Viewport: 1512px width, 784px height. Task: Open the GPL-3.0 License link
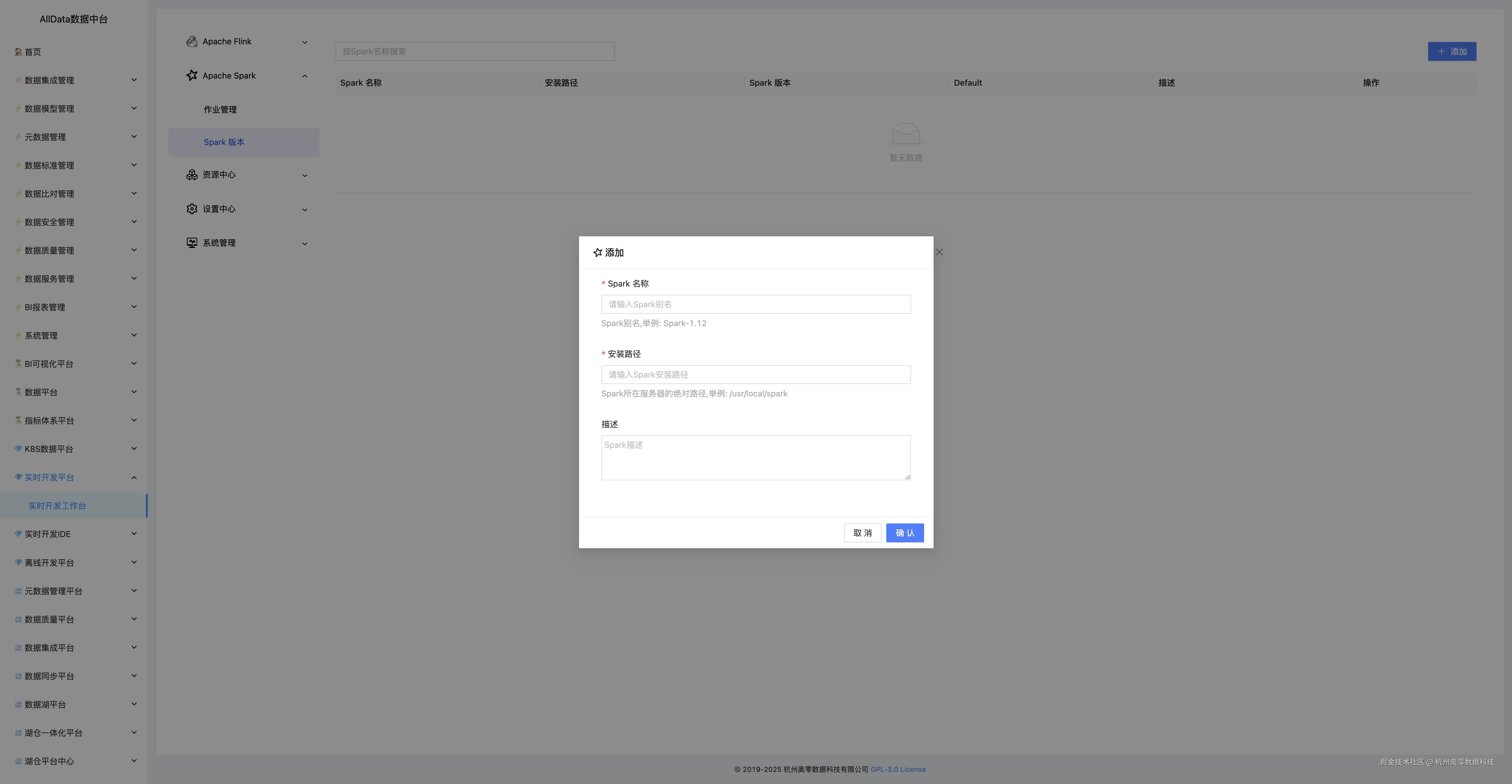click(x=898, y=769)
